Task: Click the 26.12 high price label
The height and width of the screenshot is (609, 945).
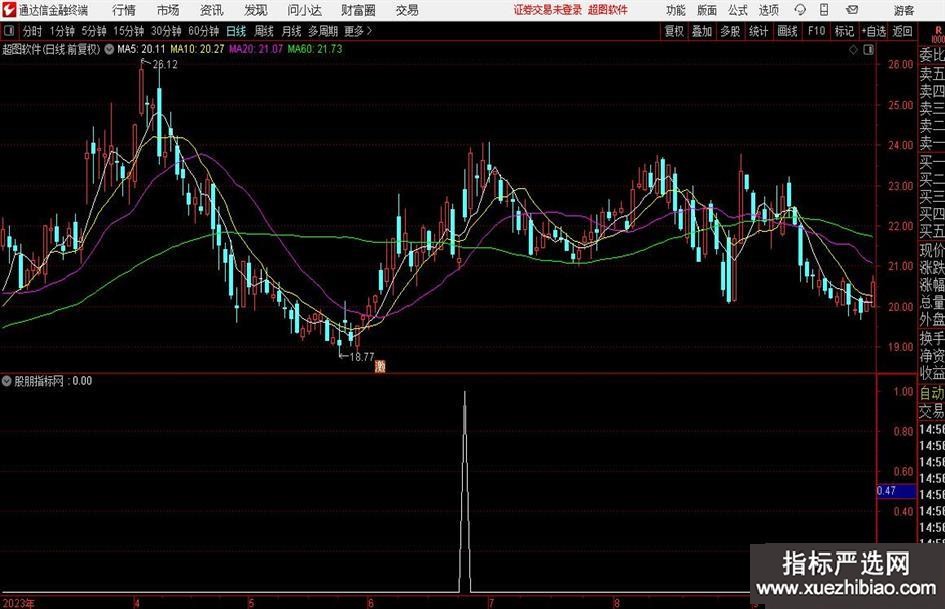Action: pyautogui.click(x=165, y=65)
